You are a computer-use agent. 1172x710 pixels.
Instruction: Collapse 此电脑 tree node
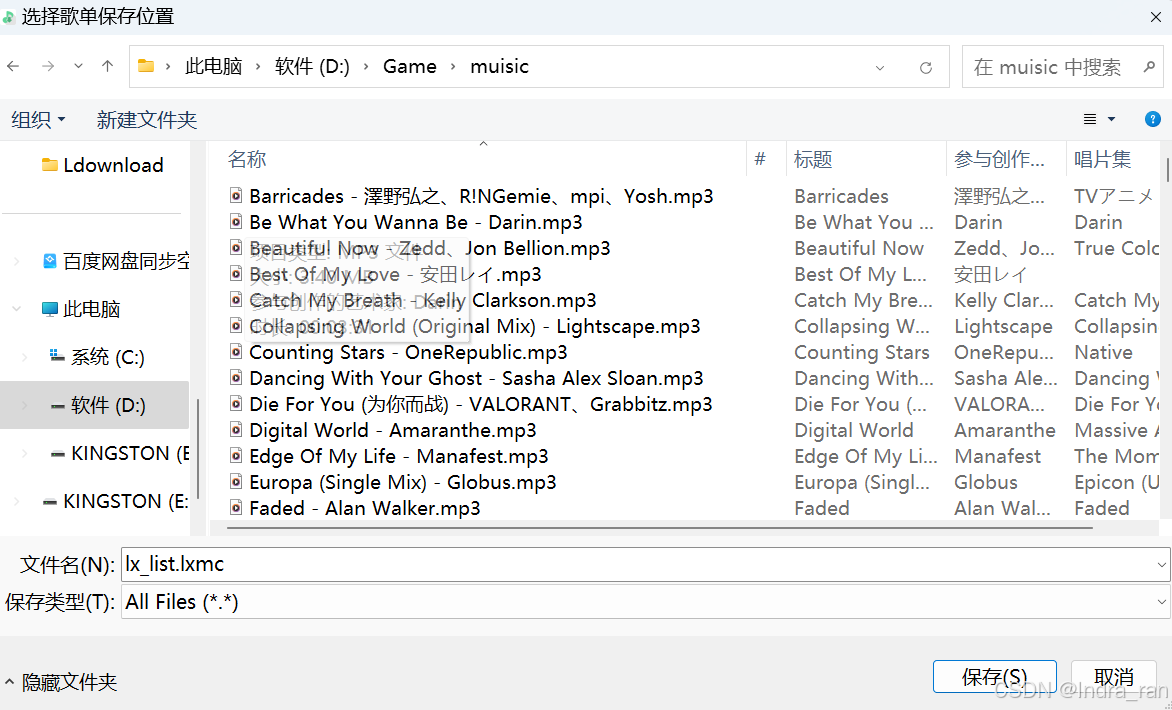point(16,309)
